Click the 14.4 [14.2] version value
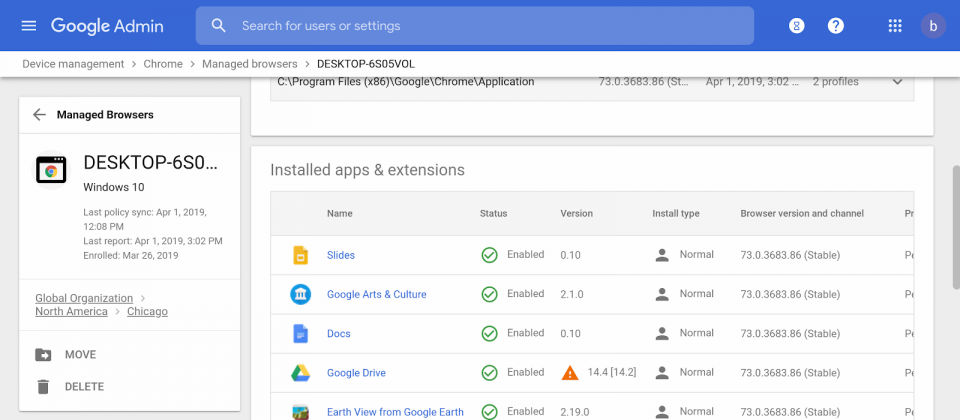Screen dimensions: 960x420 (612, 372)
